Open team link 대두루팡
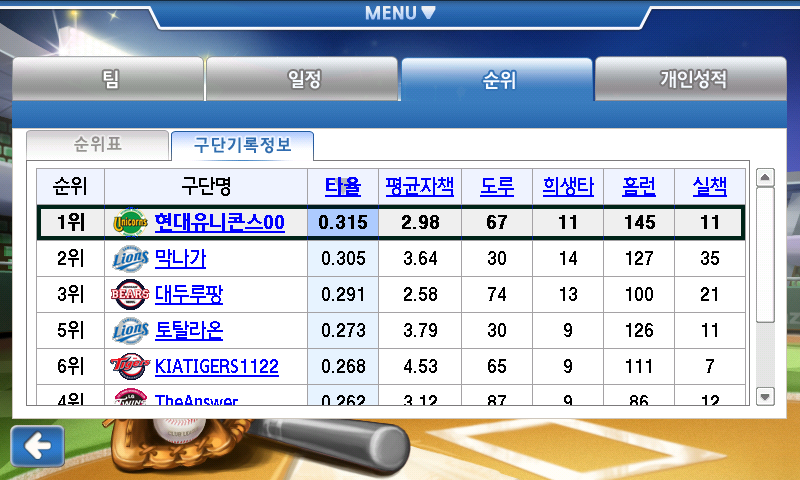 pyautogui.click(x=189, y=294)
